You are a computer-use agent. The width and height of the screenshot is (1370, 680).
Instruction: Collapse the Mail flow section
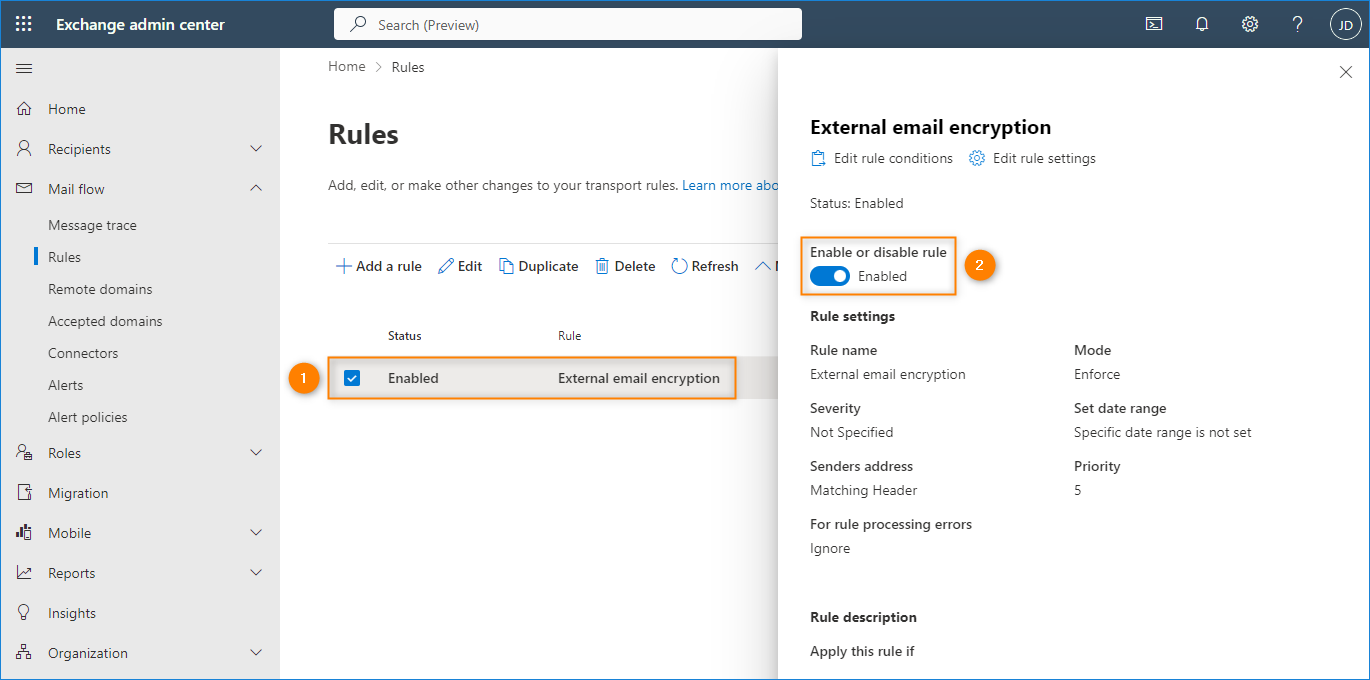pos(256,189)
